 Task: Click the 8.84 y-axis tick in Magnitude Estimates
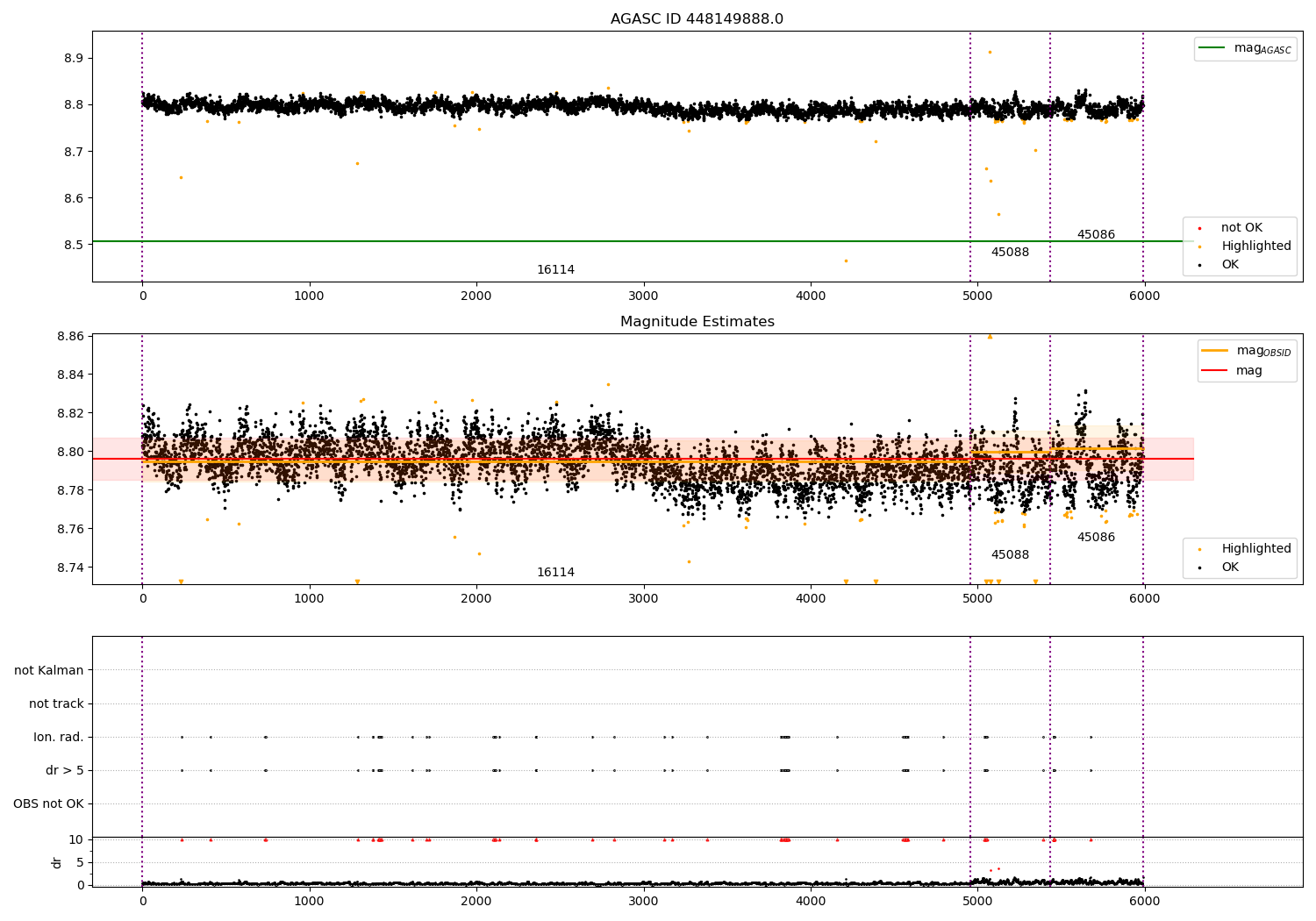point(70,375)
